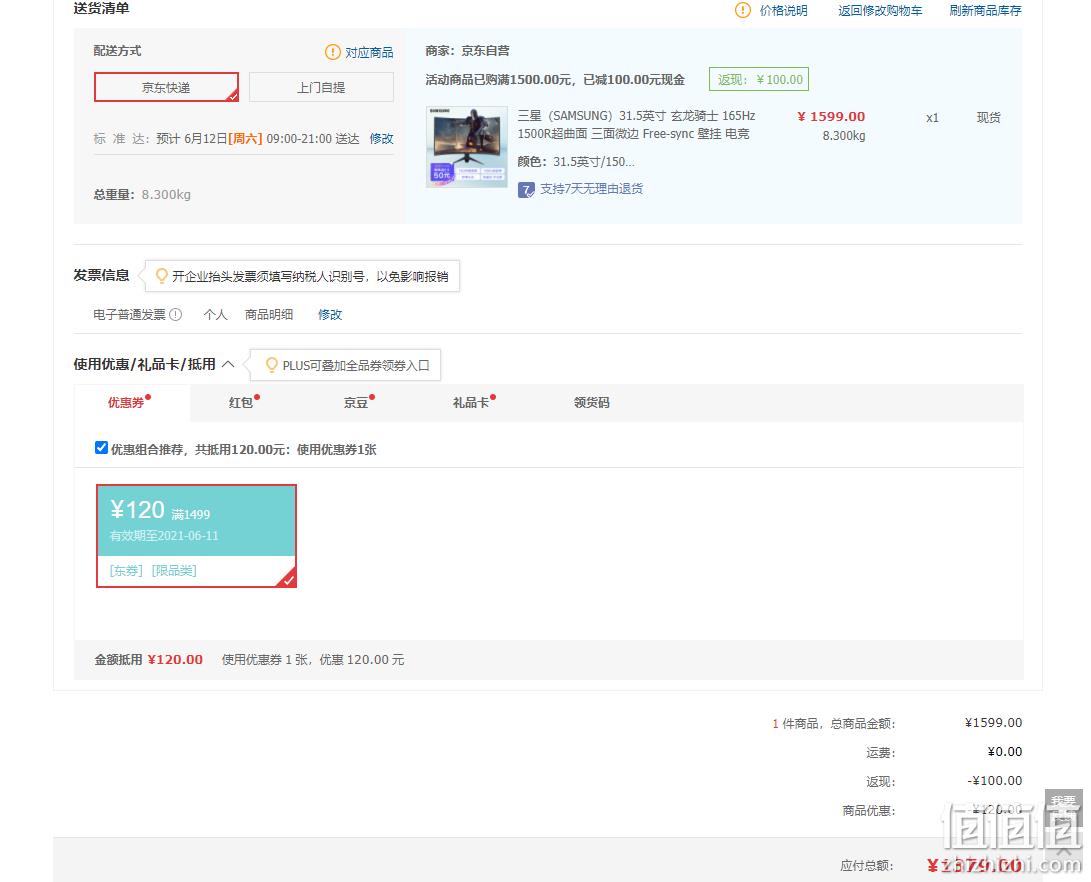Image resolution: width=1091 pixels, height=882 pixels.
Task: Click 支持7天无理由退货 link
Action: point(591,189)
